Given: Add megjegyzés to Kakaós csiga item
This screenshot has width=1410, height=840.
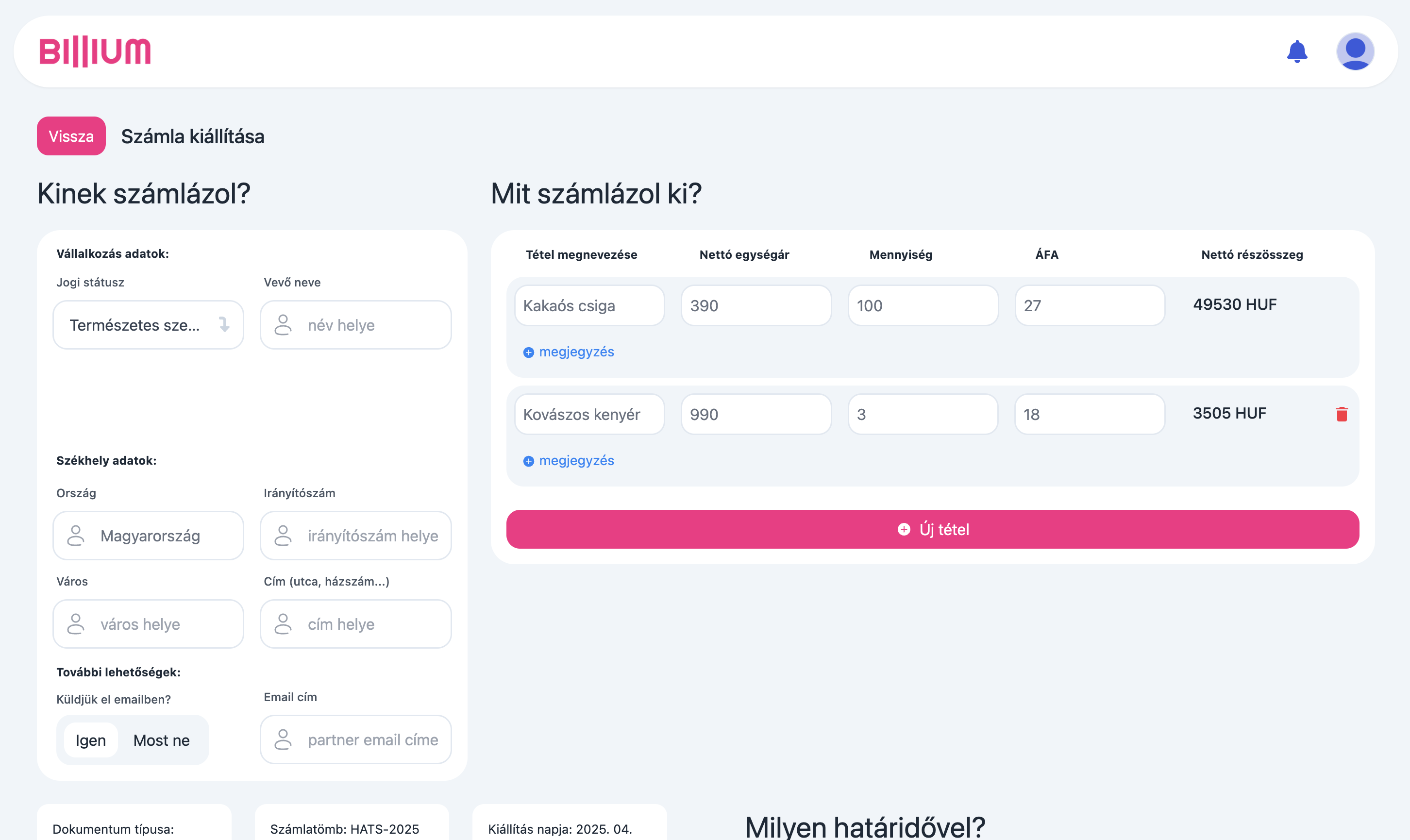Looking at the screenshot, I should 576,352.
